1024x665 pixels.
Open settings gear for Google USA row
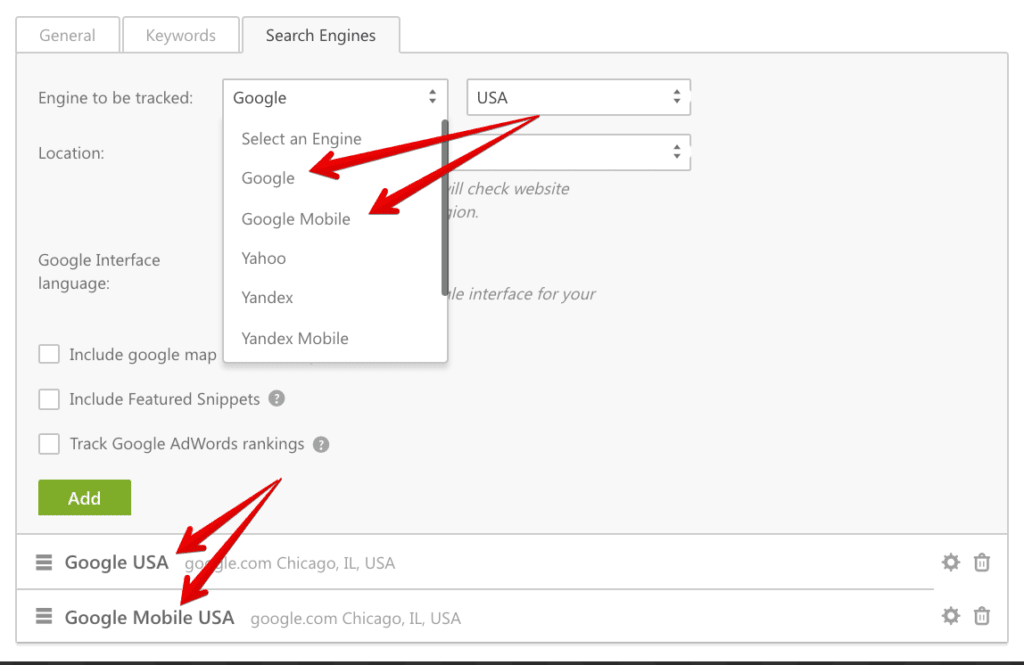950,562
